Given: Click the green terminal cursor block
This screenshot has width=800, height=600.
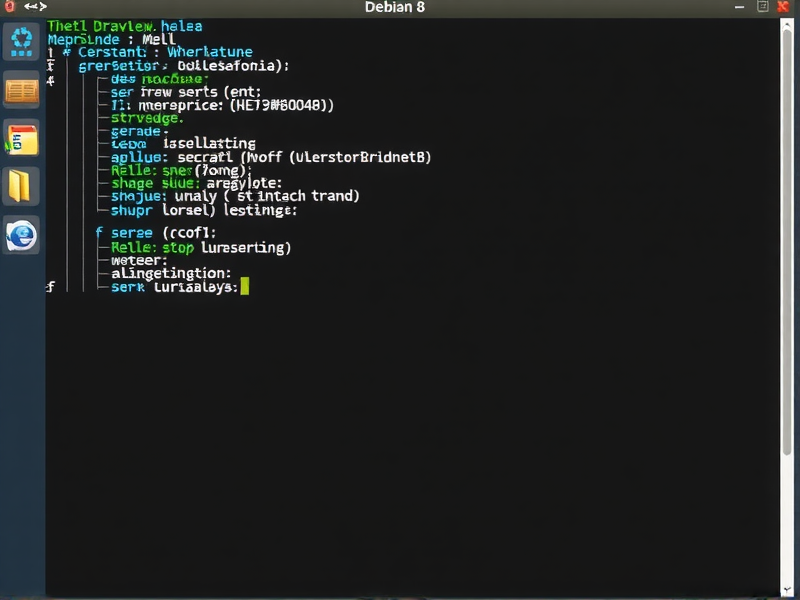Looking at the screenshot, I should [x=245, y=286].
